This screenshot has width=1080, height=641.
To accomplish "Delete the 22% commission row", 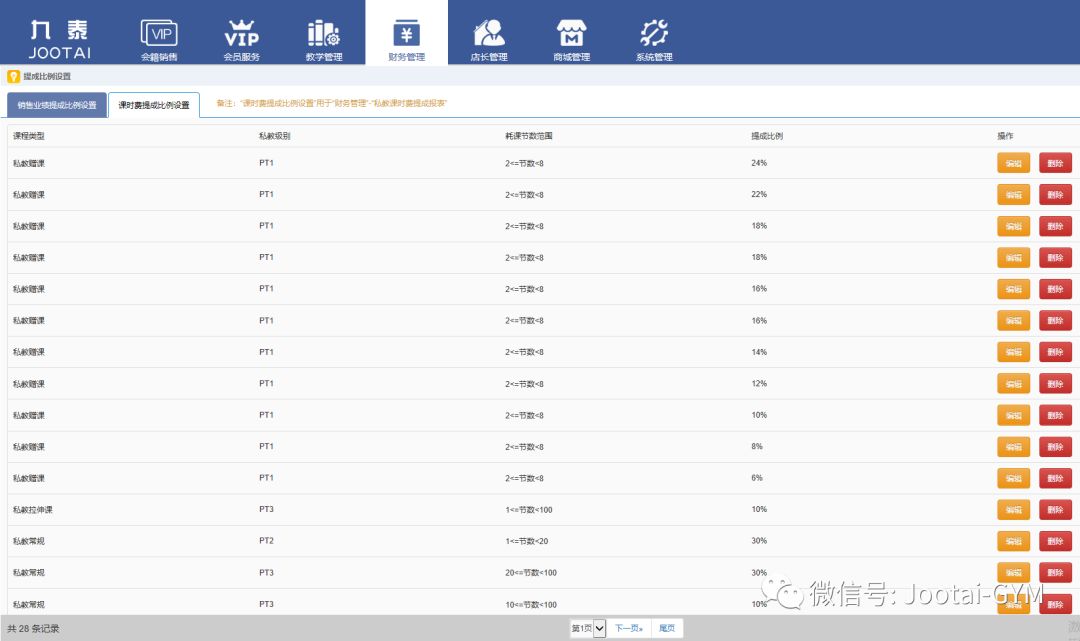I will pos(1055,195).
